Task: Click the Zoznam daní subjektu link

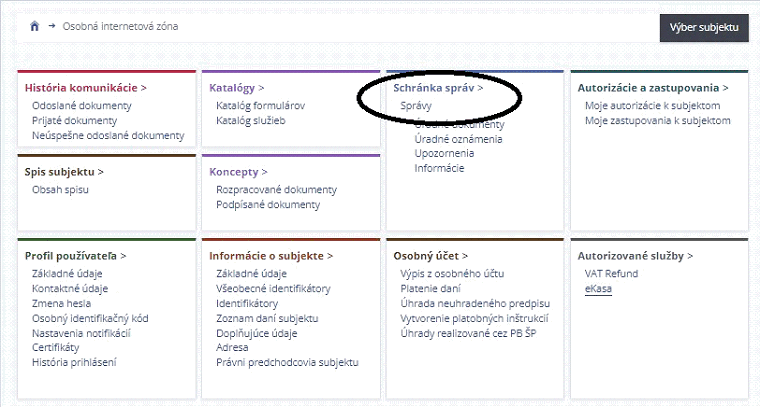Action: click(267, 318)
